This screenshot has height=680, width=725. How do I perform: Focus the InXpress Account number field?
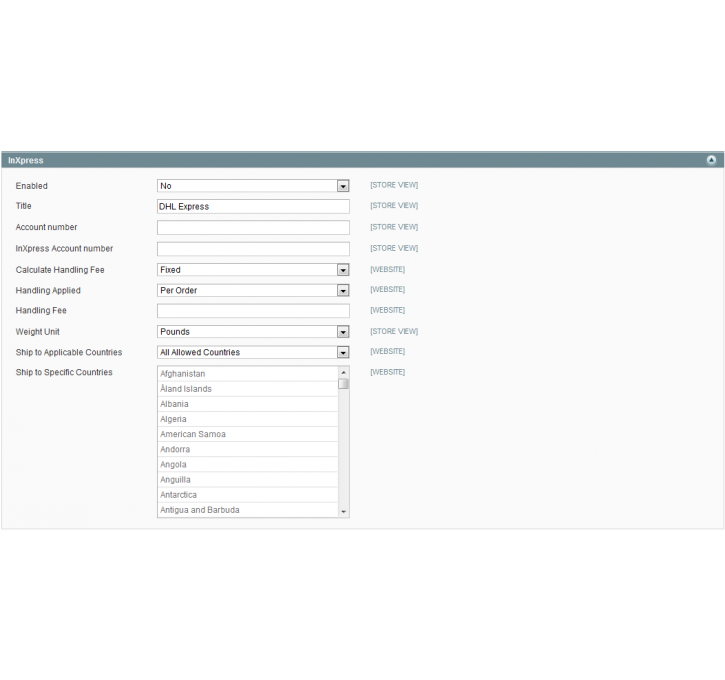pyautogui.click(x=253, y=249)
